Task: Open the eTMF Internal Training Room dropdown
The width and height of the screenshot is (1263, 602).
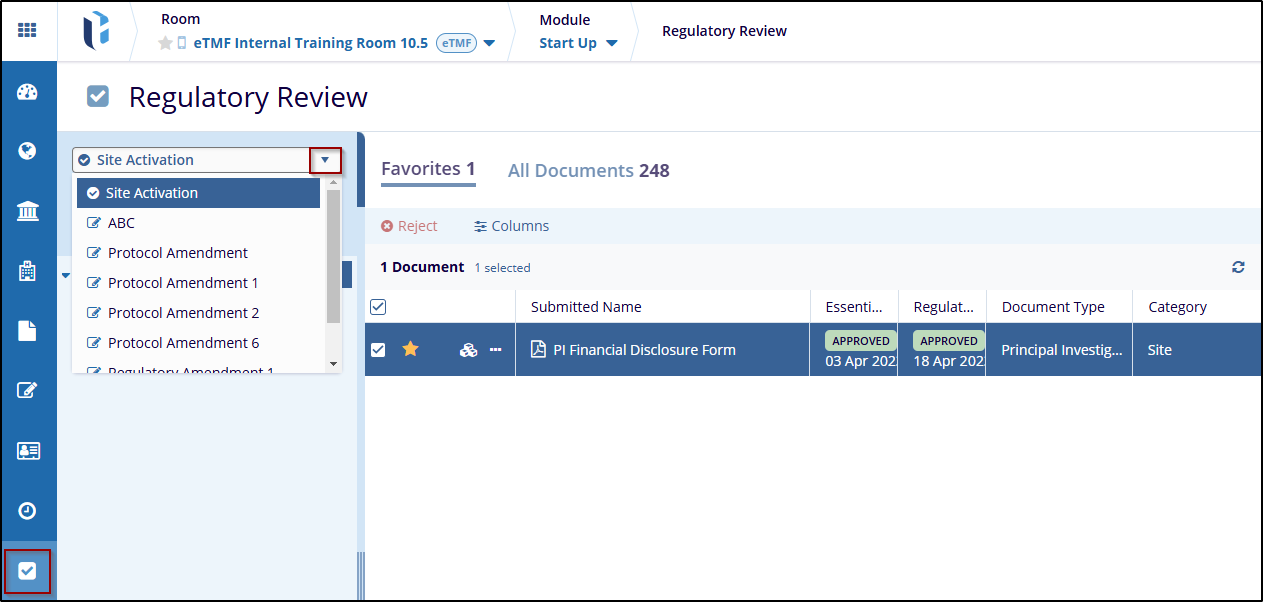Action: tap(489, 43)
